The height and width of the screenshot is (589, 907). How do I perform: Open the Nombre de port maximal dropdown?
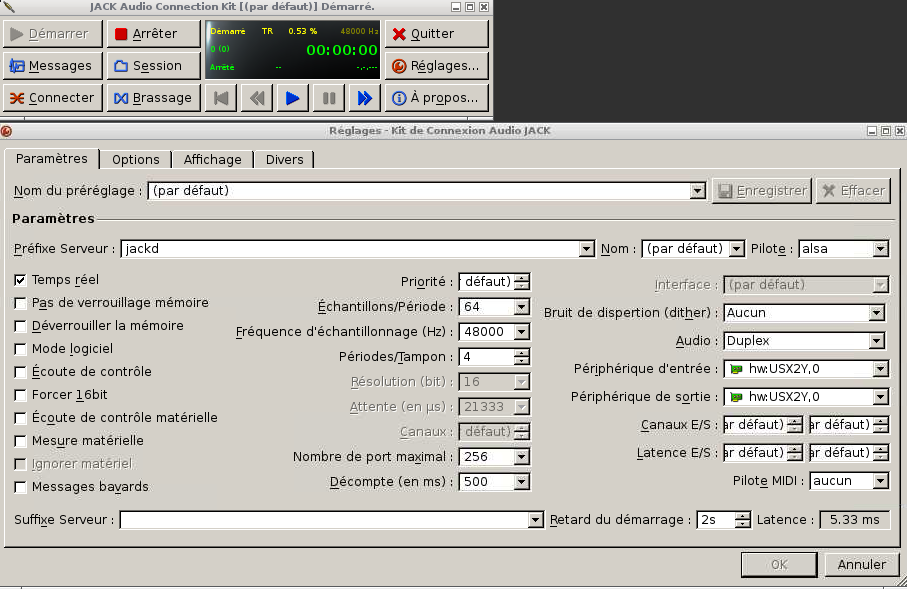tap(522, 457)
